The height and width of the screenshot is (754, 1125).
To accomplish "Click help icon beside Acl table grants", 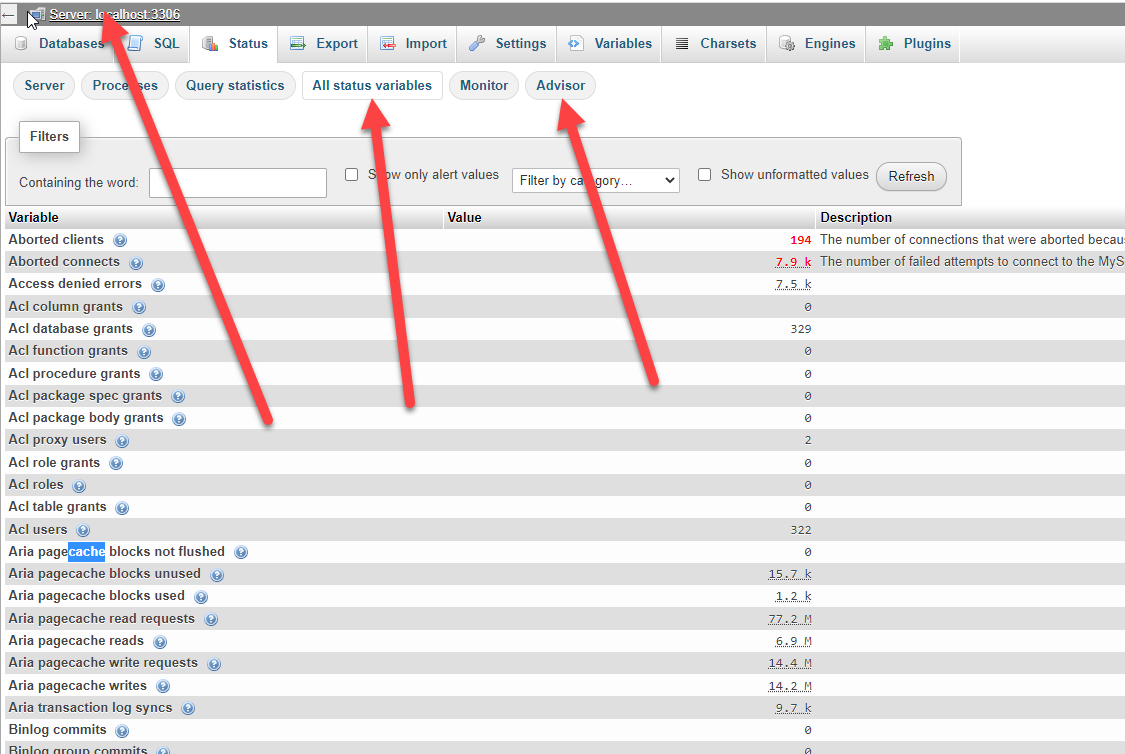I will pyautogui.click(x=122, y=508).
